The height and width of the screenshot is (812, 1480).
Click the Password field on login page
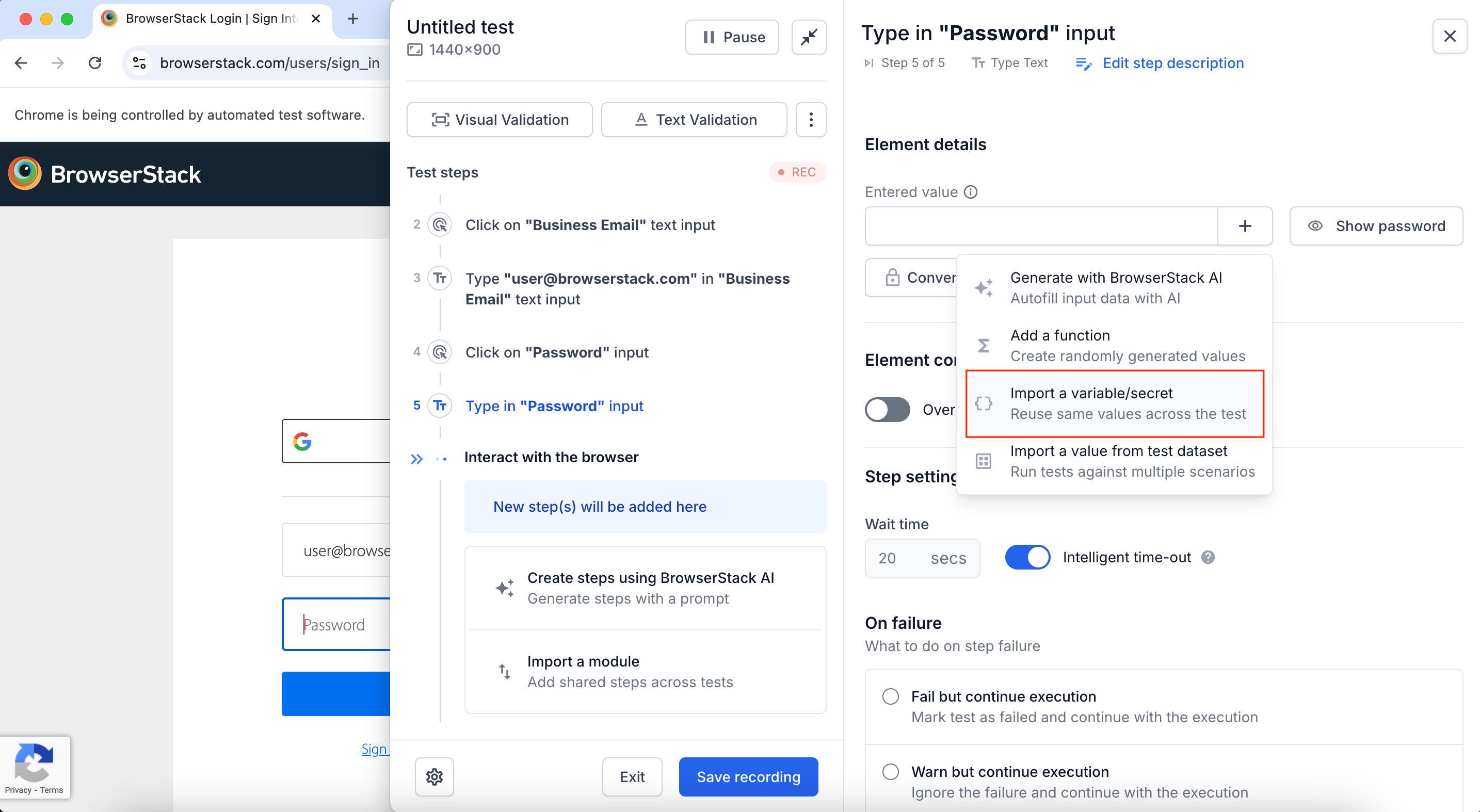(336, 624)
